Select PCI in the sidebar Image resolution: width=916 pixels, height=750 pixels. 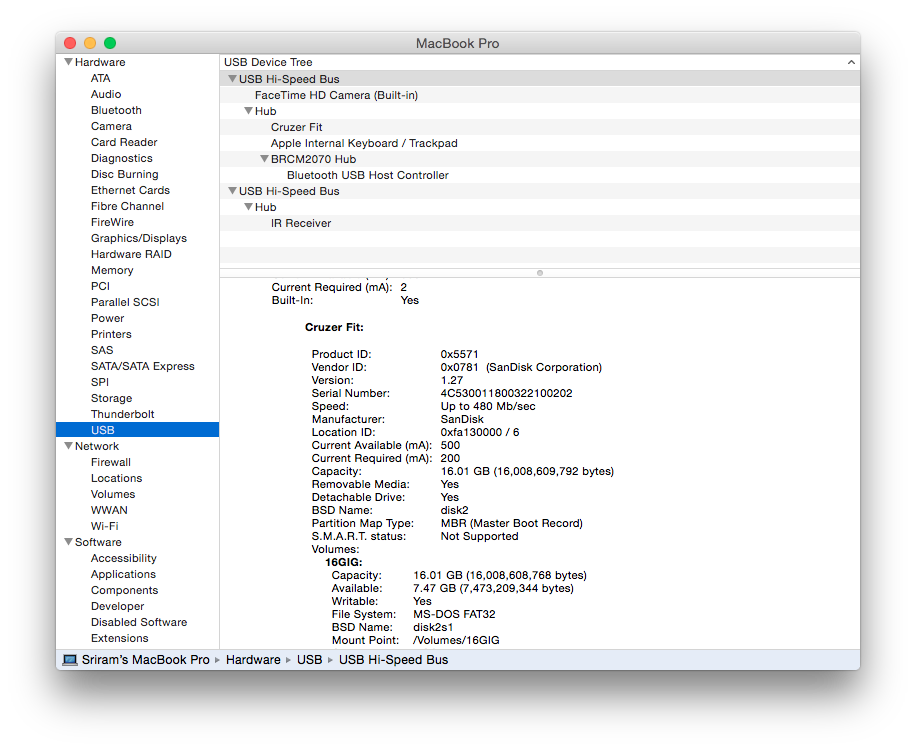100,286
